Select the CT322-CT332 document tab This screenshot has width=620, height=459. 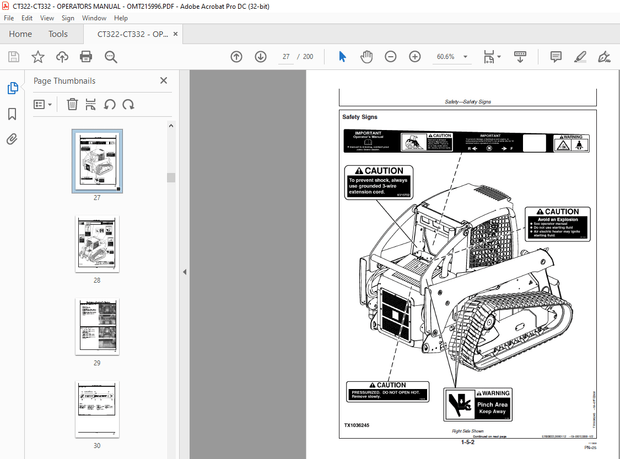132,34
